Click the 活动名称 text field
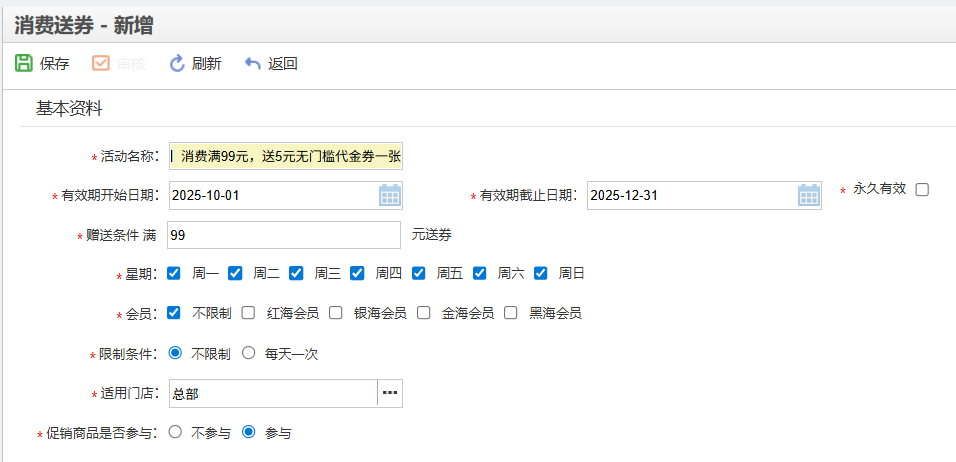This screenshot has width=956, height=462. coord(286,156)
